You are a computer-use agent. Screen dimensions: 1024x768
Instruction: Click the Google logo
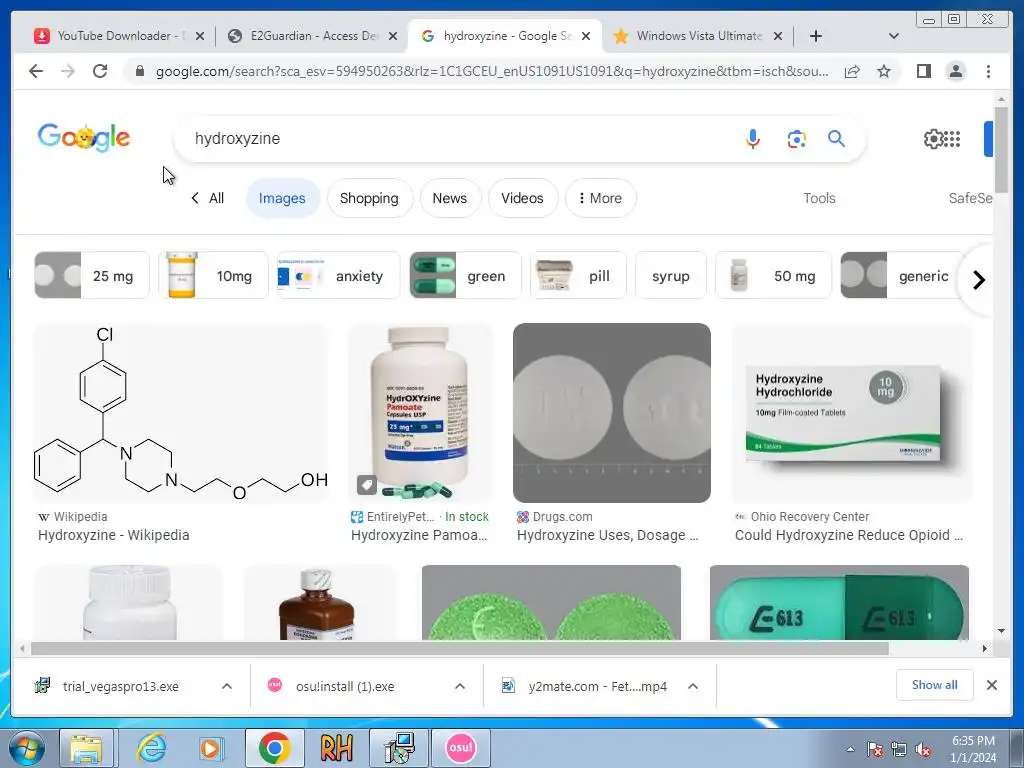(84, 137)
